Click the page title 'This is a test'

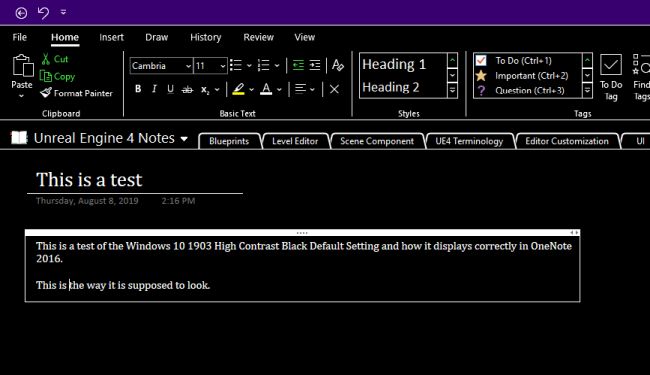[x=89, y=180]
